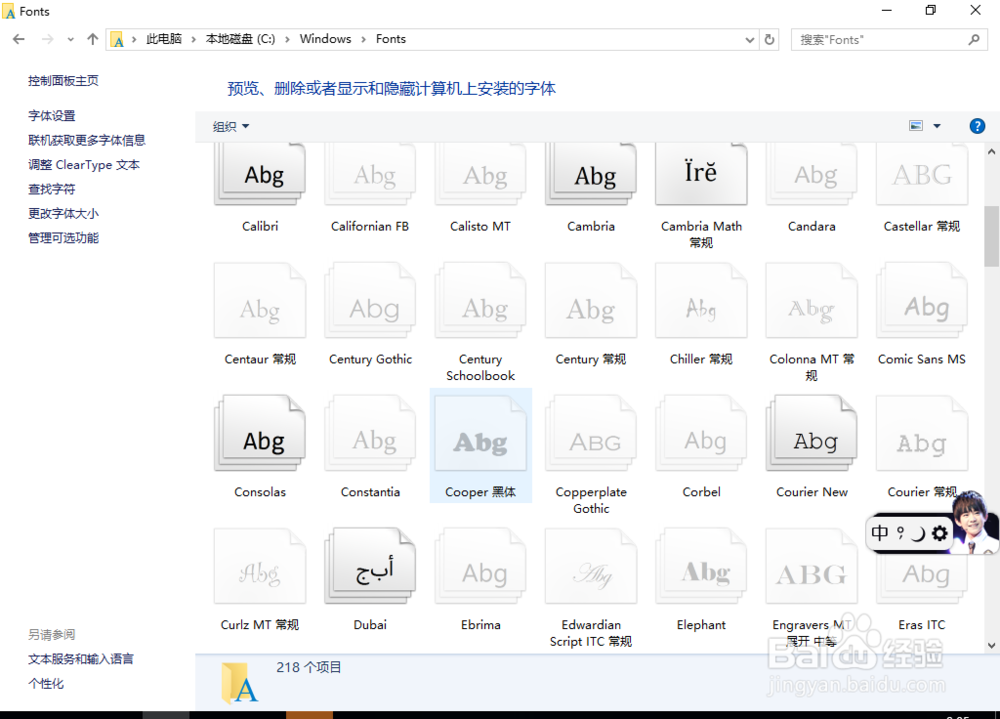
Task: Select the Curlz MT font icon
Action: 260,566
